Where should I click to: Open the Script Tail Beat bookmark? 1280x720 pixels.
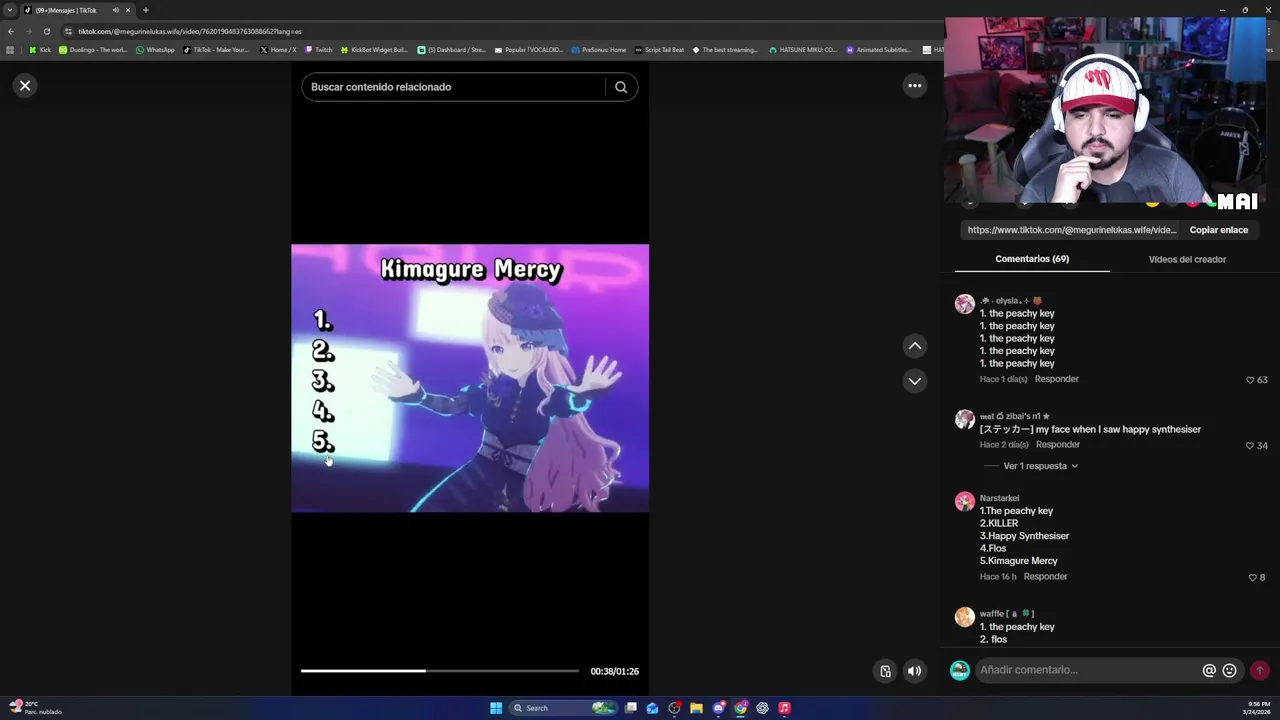tap(659, 50)
